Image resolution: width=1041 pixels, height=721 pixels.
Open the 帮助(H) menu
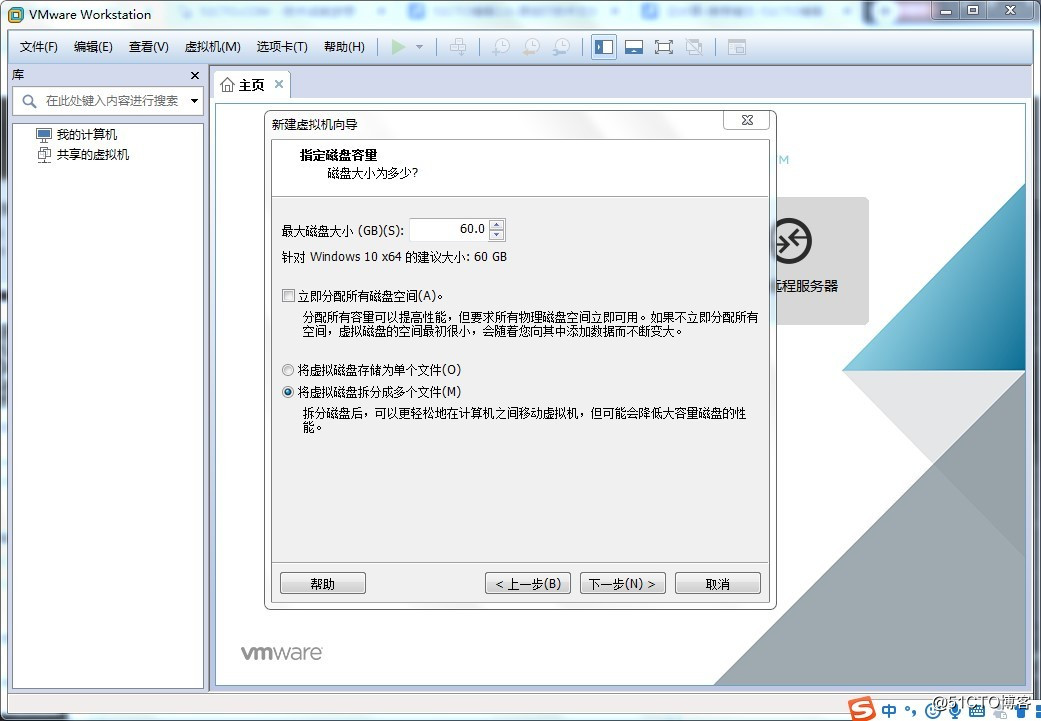tap(344, 46)
